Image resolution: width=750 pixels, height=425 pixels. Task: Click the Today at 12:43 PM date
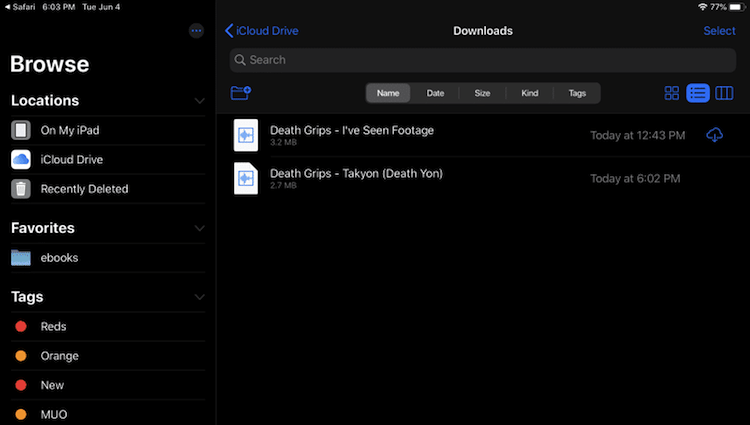coord(637,135)
